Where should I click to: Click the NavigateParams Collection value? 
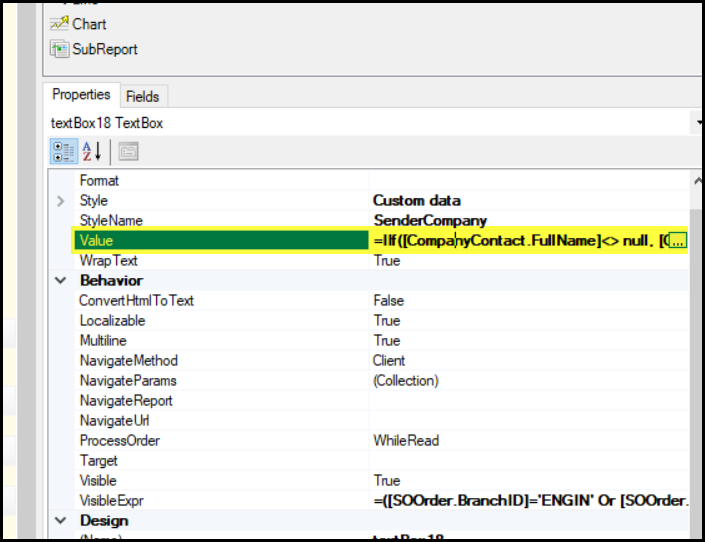(405, 381)
